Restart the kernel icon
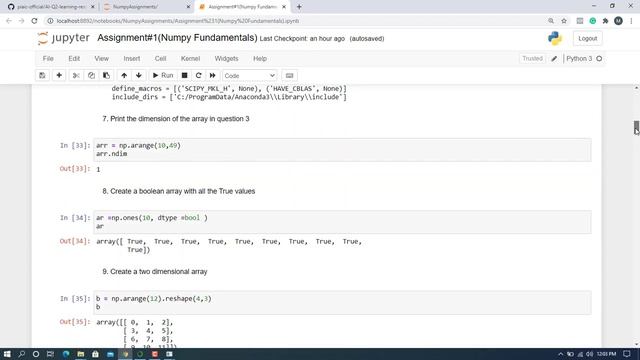The width and height of the screenshot is (640, 360). [x=198, y=76]
